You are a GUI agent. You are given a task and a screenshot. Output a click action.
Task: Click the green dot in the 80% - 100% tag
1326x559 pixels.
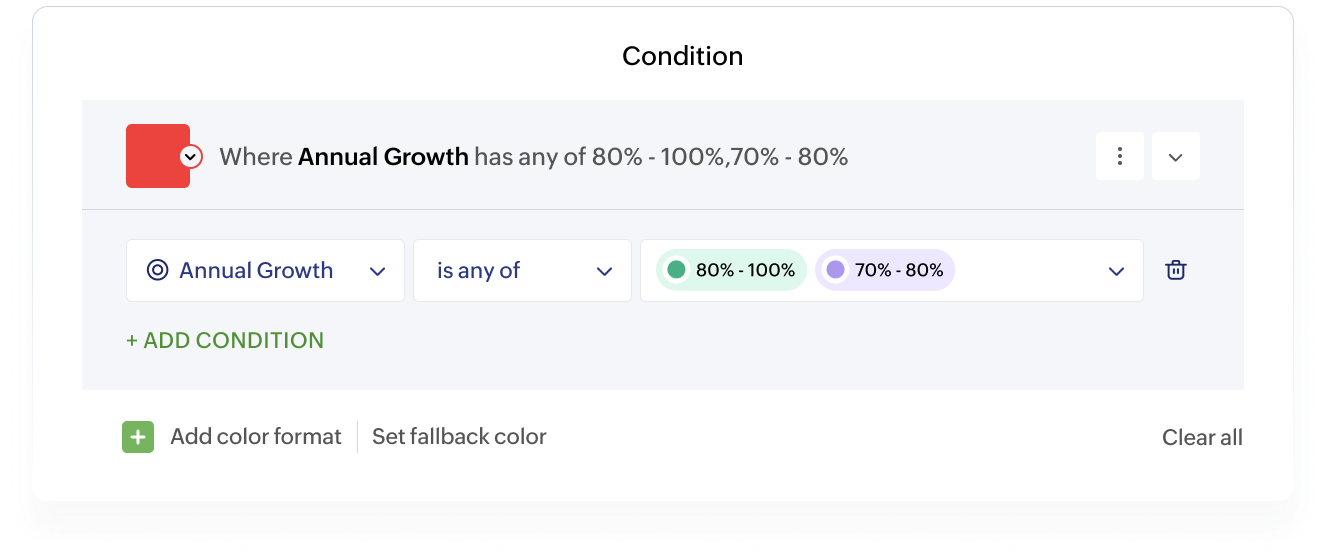coord(676,270)
